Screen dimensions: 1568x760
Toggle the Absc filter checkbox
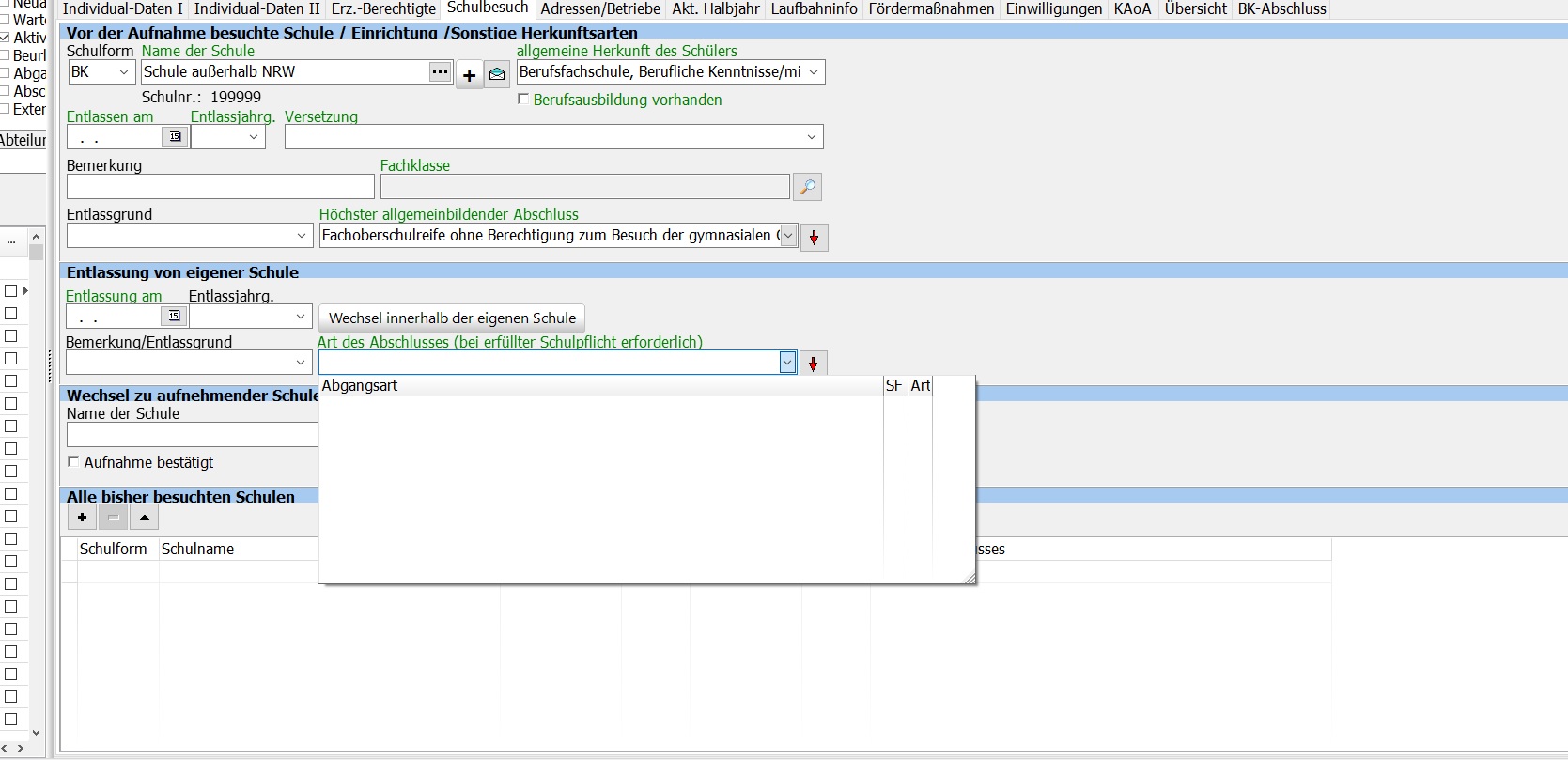click(6, 91)
